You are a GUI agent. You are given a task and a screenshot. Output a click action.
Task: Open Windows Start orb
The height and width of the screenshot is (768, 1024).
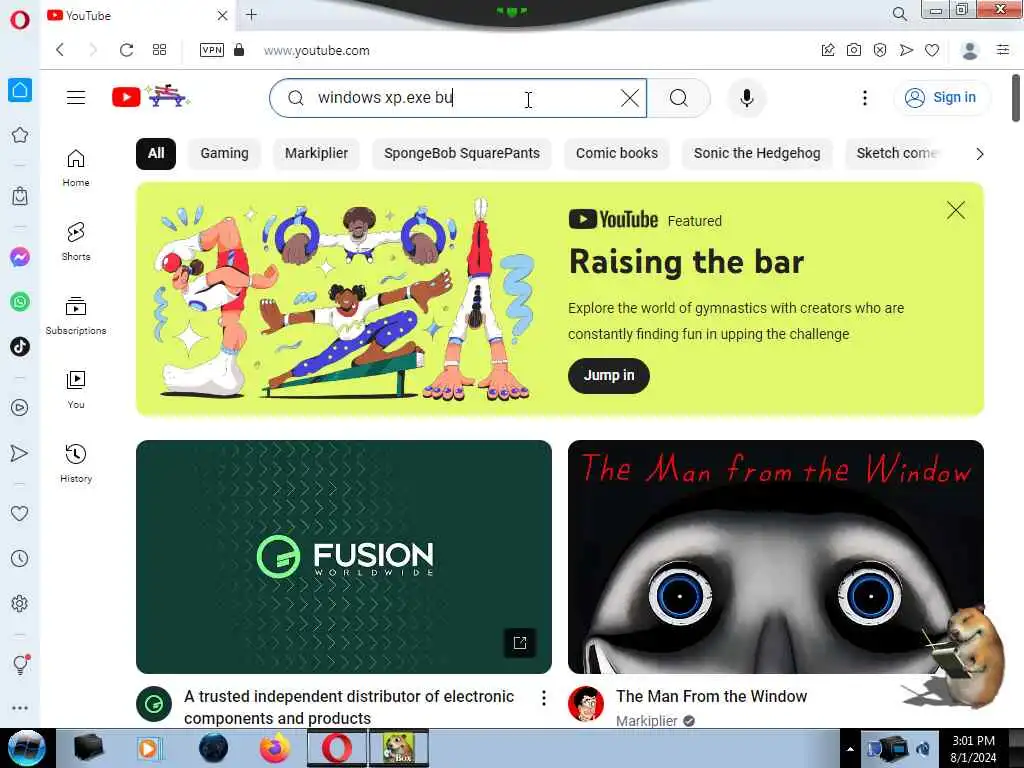(27, 748)
